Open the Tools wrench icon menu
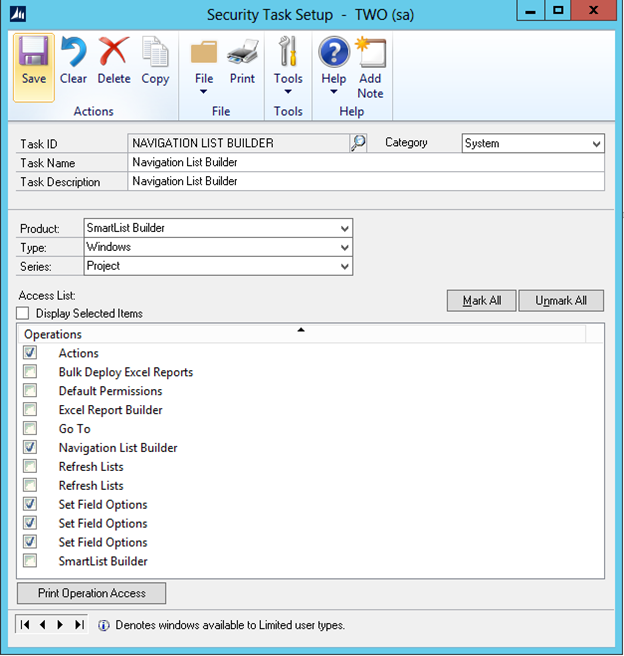The image size is (624, 656). pyautogui.click(x=288, y=51)
